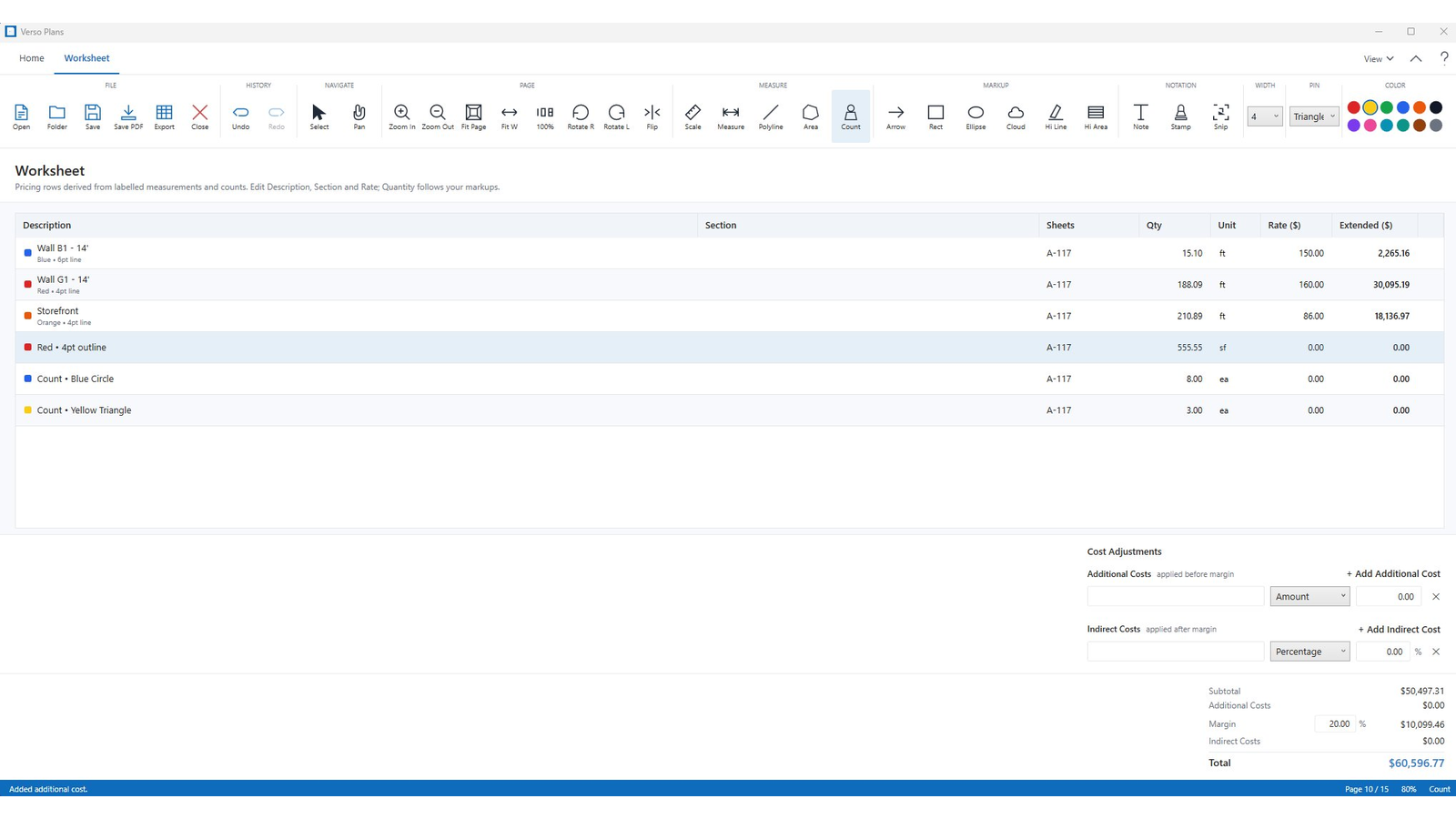This screenshot has height=819, width=1456.
Task: Open the Pin shape dropdown showing Triangle
Action: coord(1314,116)
